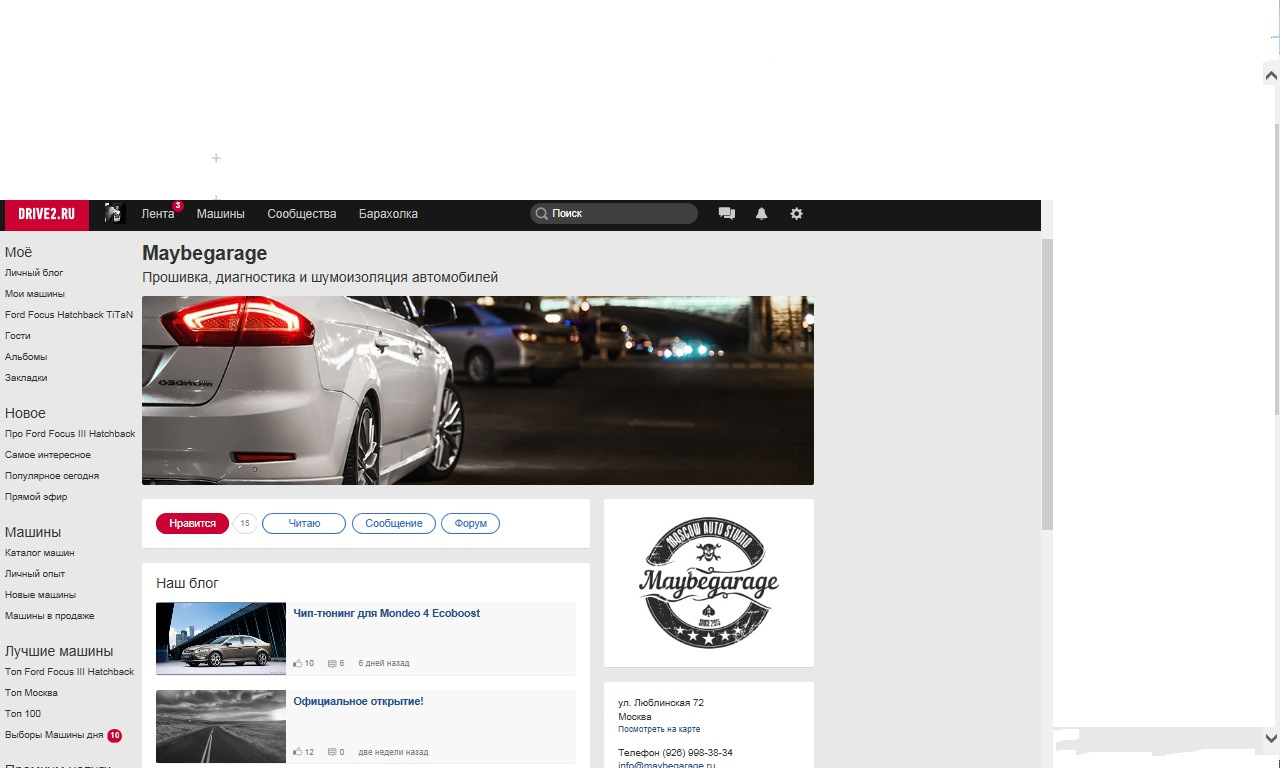Open user avatar in top navigation bar
1280x768 pixels.
(x=113, y=213)
